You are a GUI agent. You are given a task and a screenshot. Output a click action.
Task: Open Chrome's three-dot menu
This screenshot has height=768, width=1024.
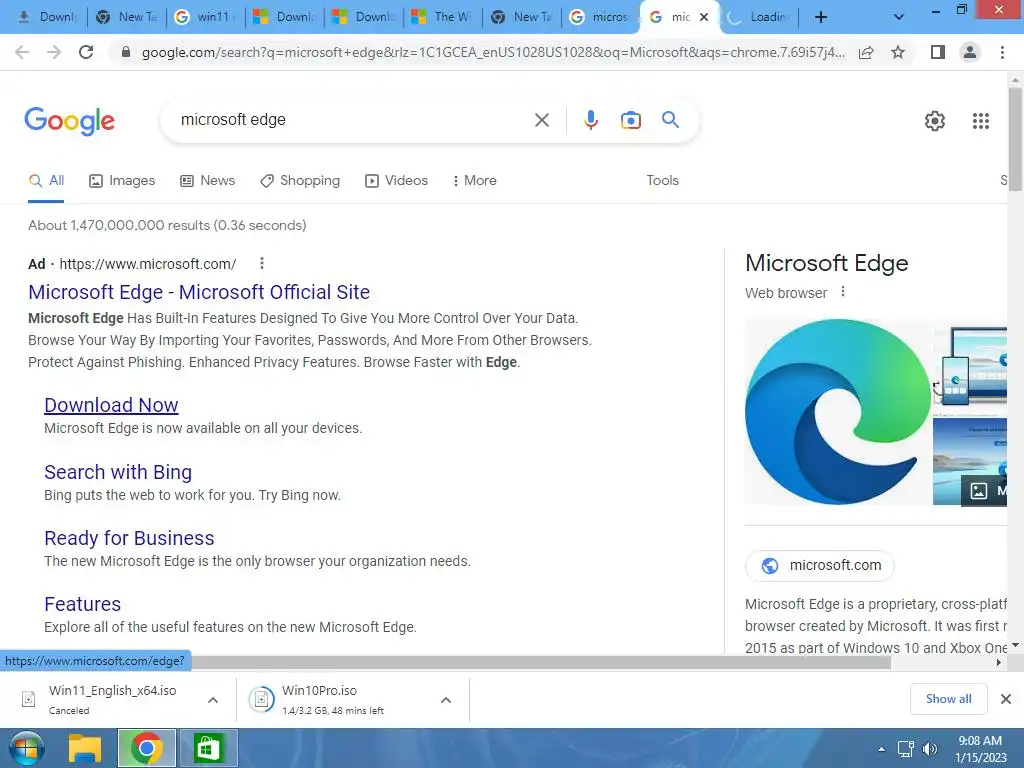point(1002,52)
